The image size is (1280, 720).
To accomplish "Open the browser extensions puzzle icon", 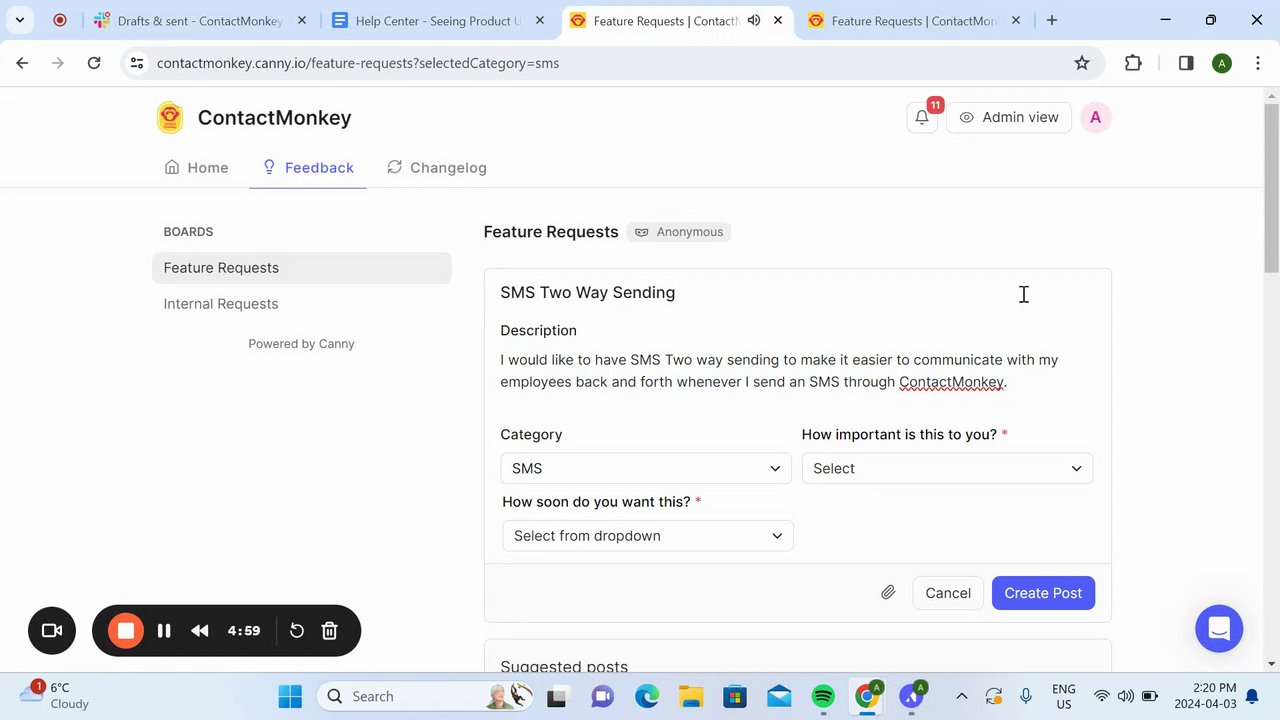I will [x=1133, y=63].
